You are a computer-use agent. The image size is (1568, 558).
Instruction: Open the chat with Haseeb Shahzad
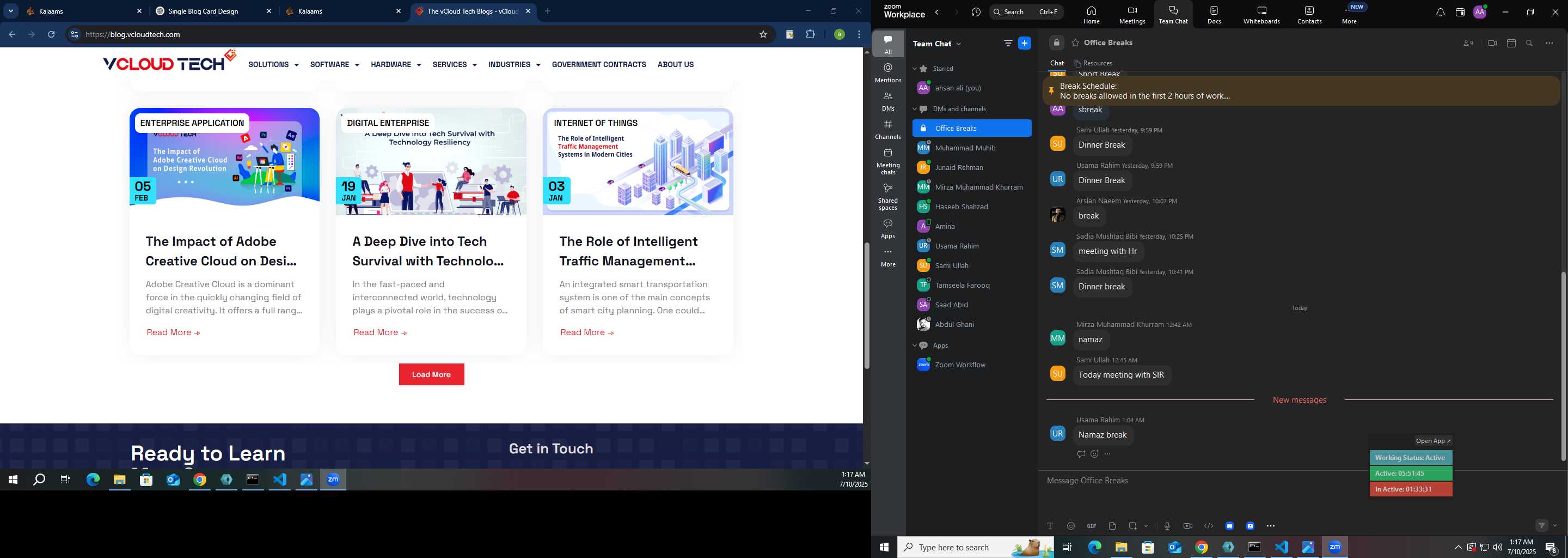coord(971,207)
